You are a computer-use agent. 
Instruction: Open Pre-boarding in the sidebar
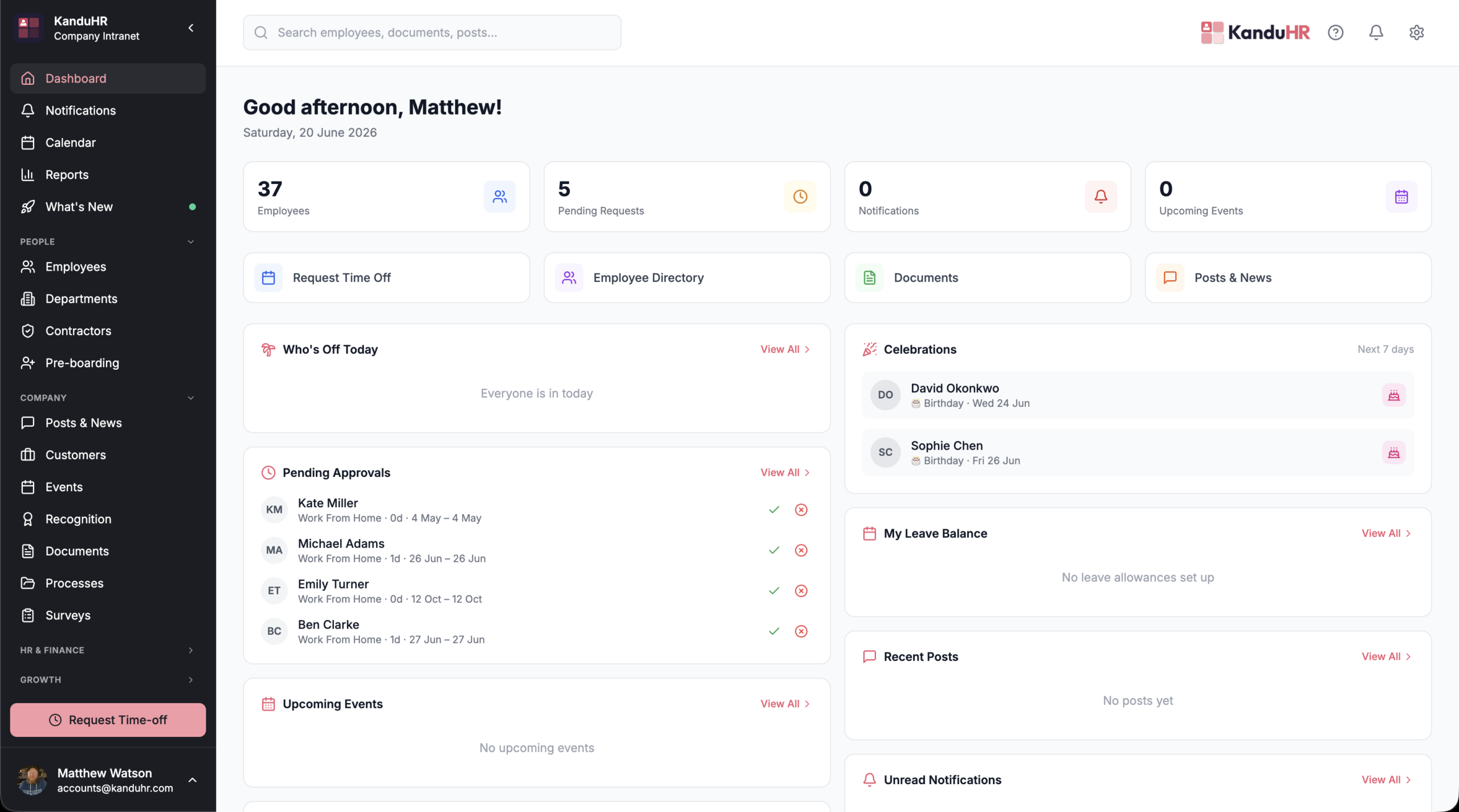[108, 363]
